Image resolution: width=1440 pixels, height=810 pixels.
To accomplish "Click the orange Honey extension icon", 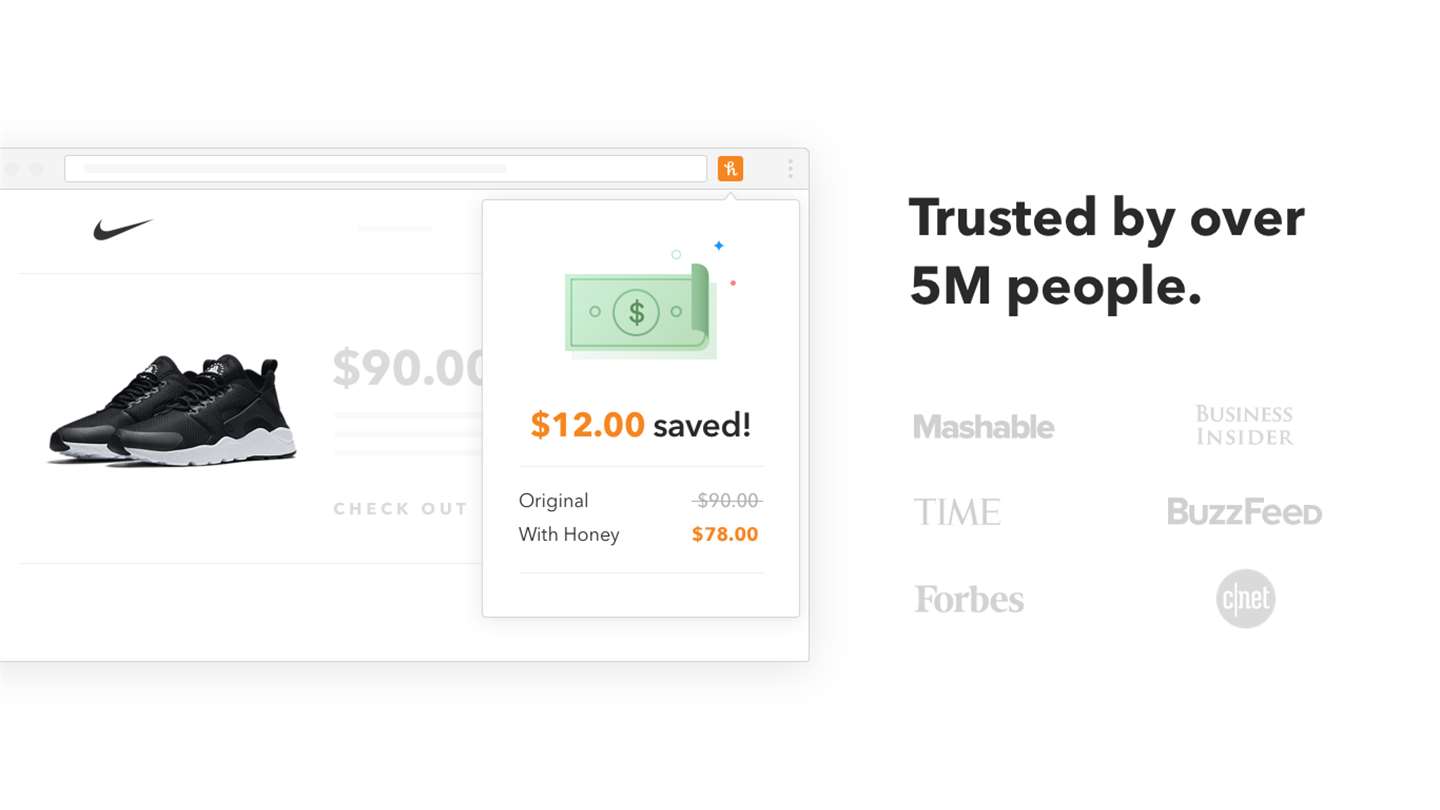I will 730,168.
